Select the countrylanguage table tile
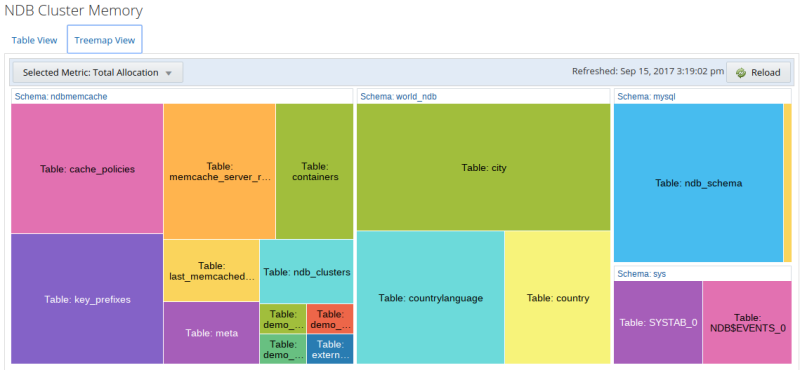This screenshot has height=370, width=800. pos(431,298)
